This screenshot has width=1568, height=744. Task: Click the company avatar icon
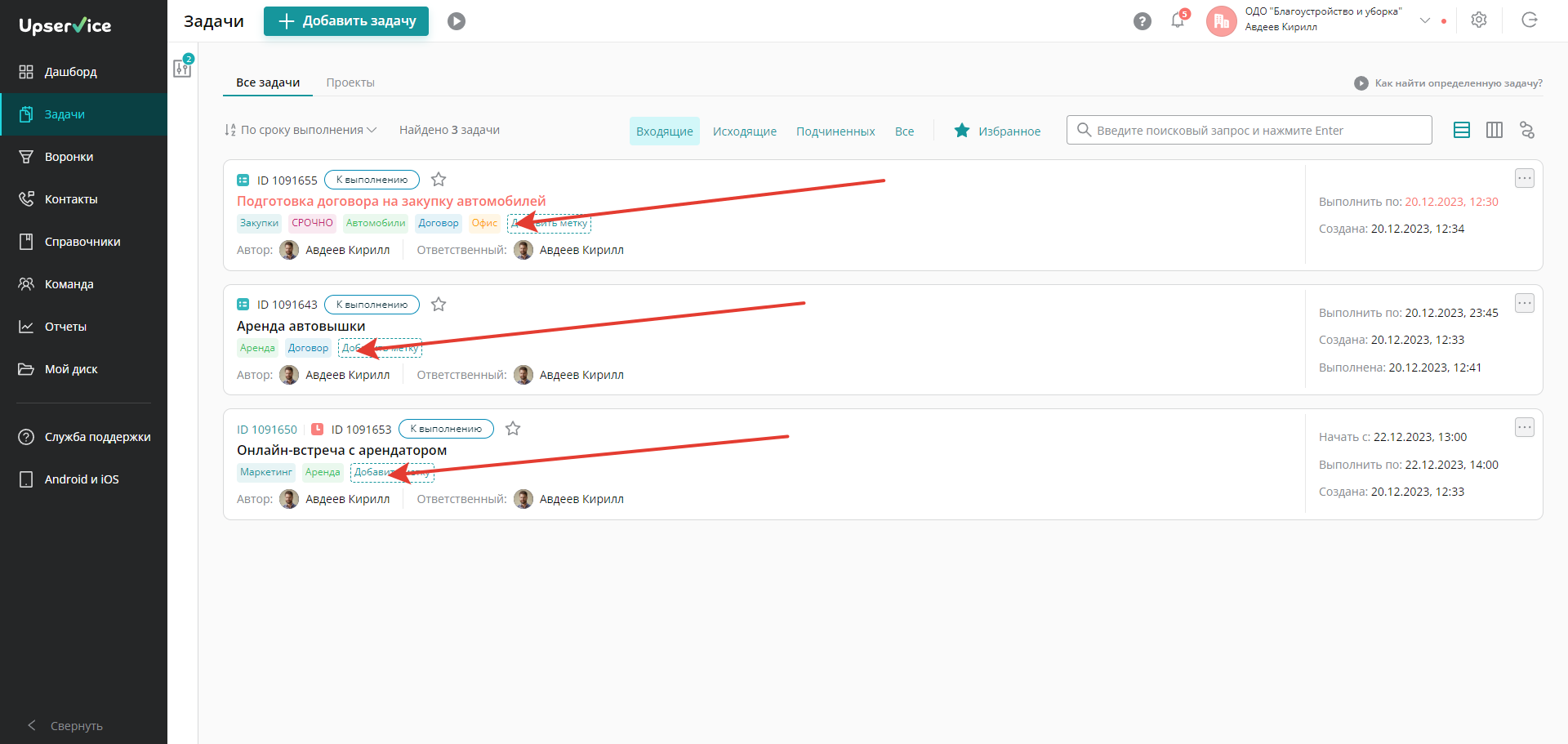tap(1222, 21)
